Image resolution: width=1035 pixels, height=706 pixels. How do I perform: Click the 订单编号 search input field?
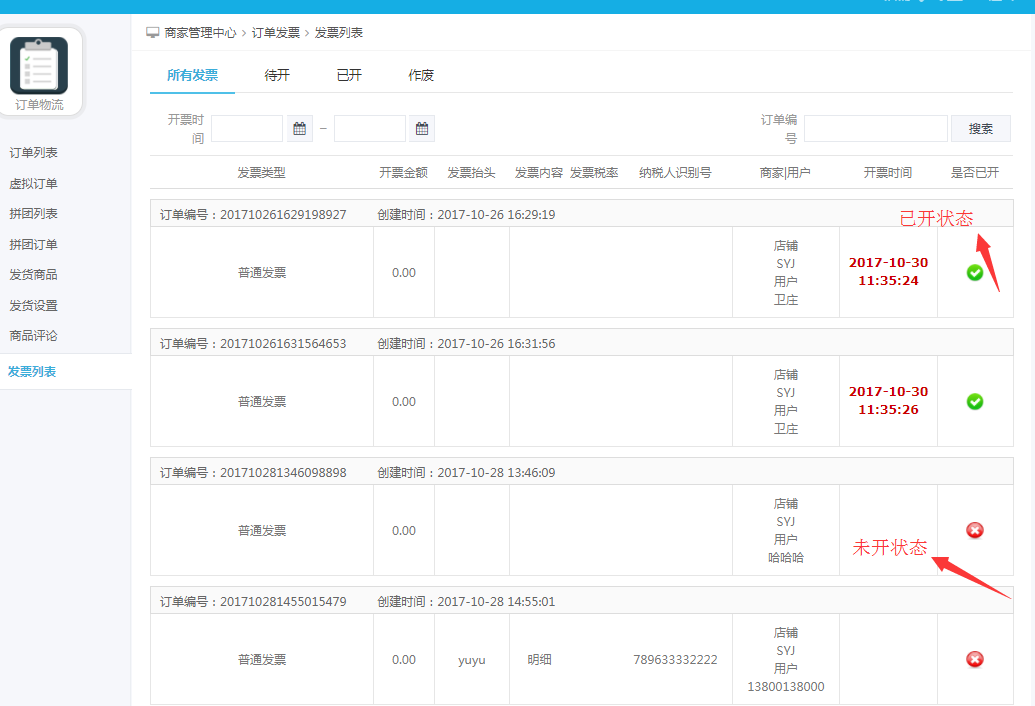tap(875, 129)
